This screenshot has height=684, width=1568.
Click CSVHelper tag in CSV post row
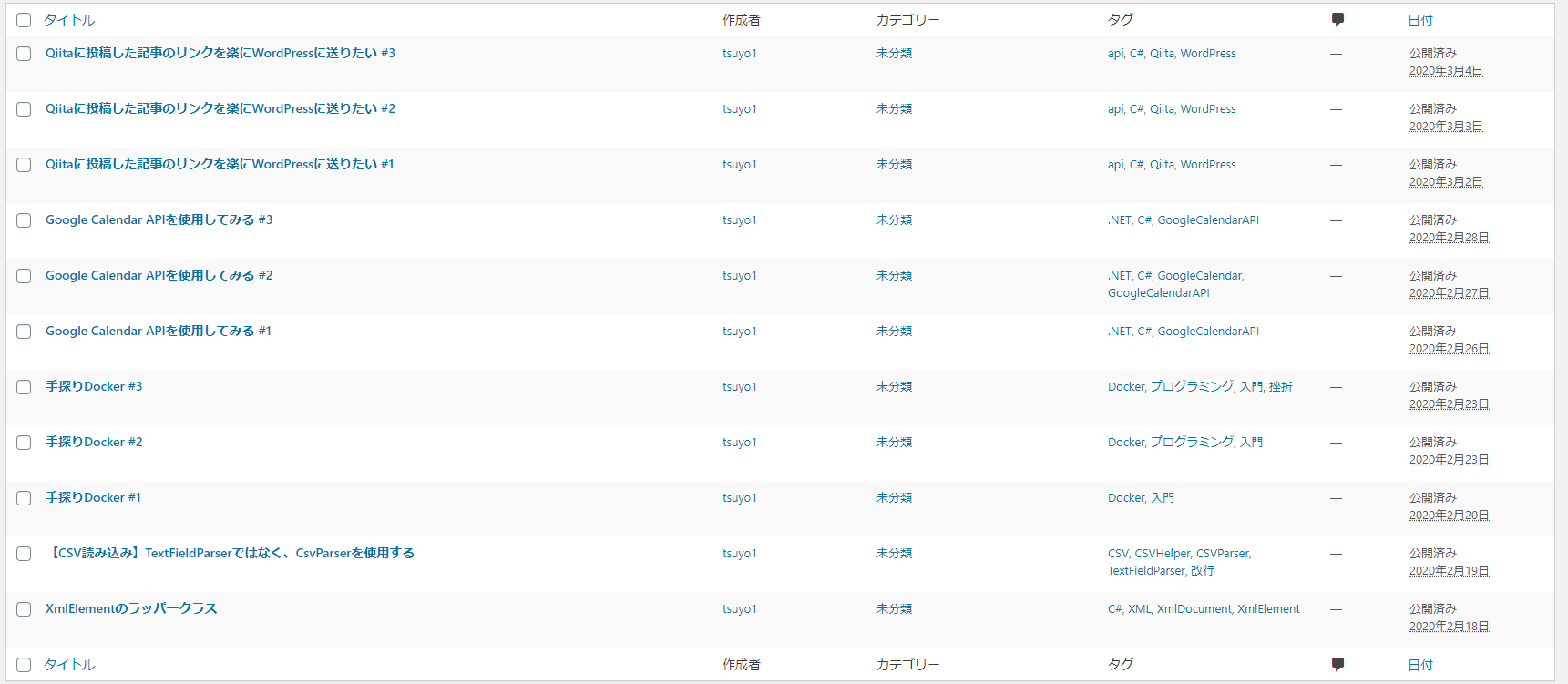point(1163,554)
